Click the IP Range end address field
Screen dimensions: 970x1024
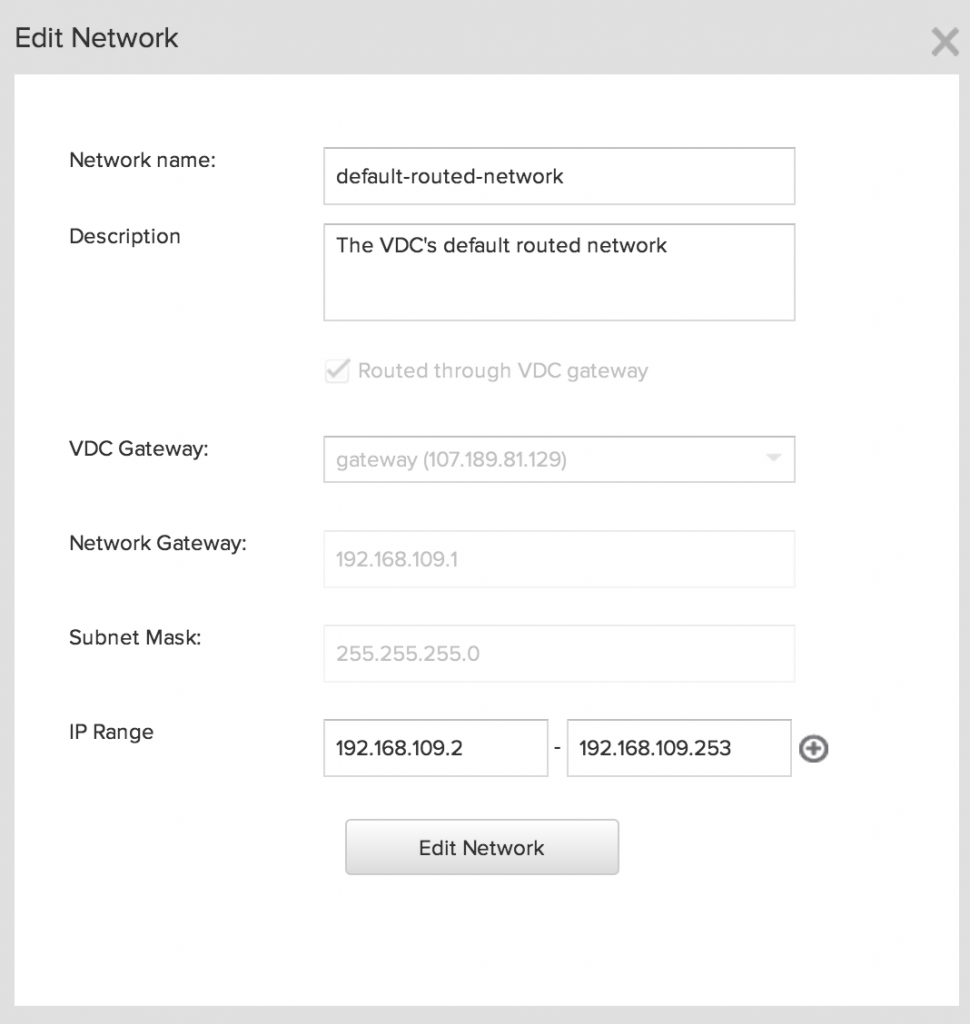pos(678,748)
